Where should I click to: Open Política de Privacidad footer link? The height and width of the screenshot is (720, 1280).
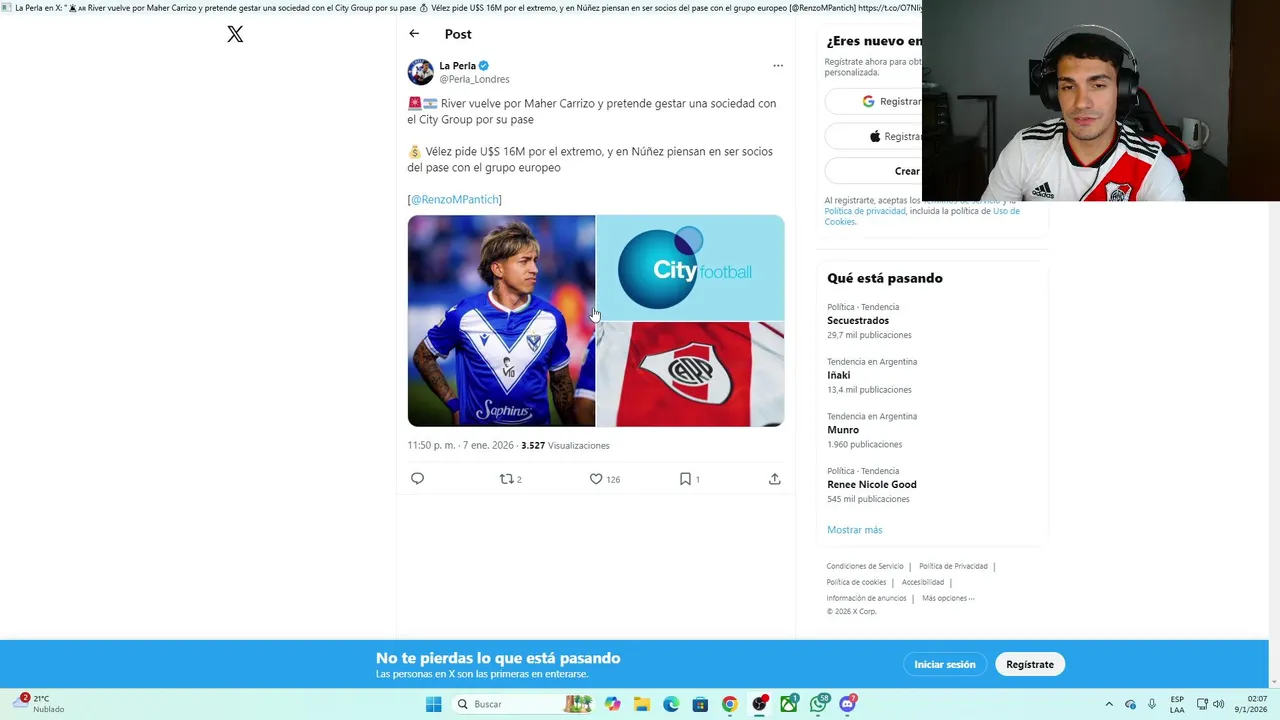point(953,566)
